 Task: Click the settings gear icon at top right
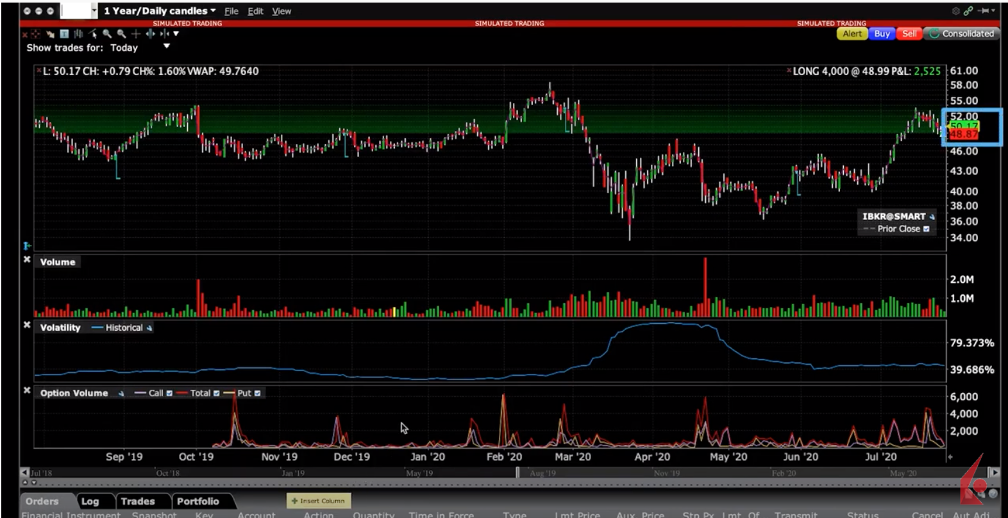[x=955, y=10]
